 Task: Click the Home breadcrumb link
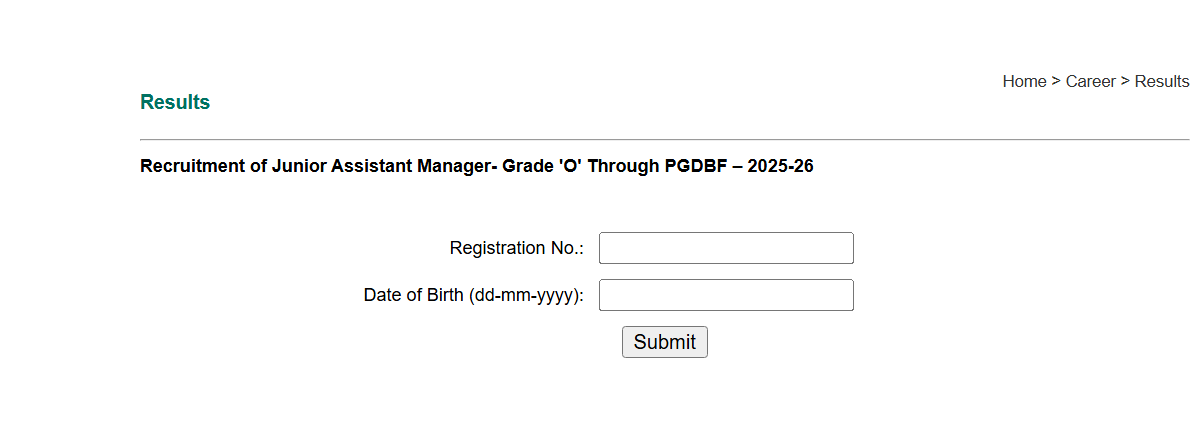coord(1024,81)
